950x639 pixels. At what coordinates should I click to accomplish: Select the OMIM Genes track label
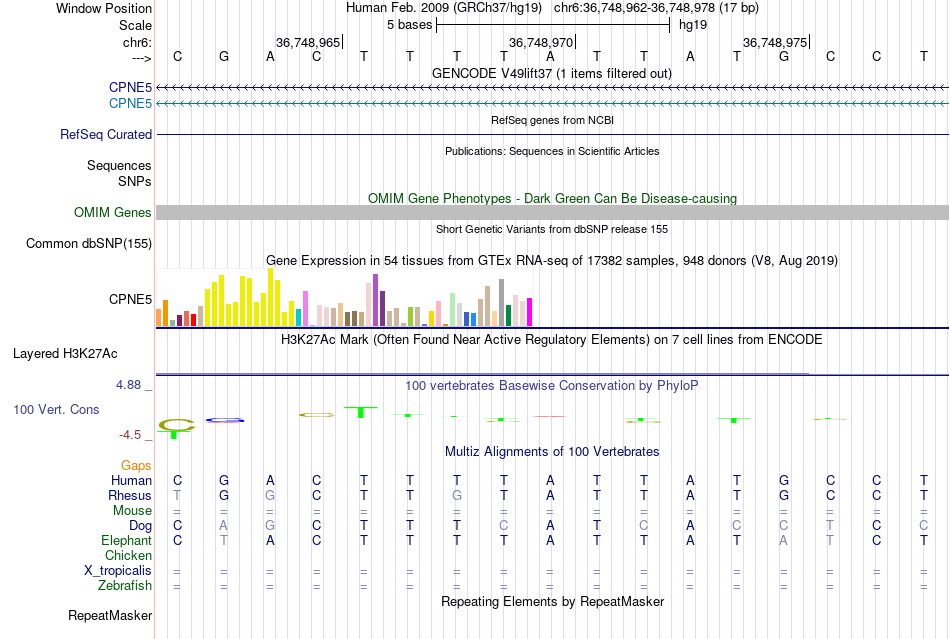(x=113, y=213)
